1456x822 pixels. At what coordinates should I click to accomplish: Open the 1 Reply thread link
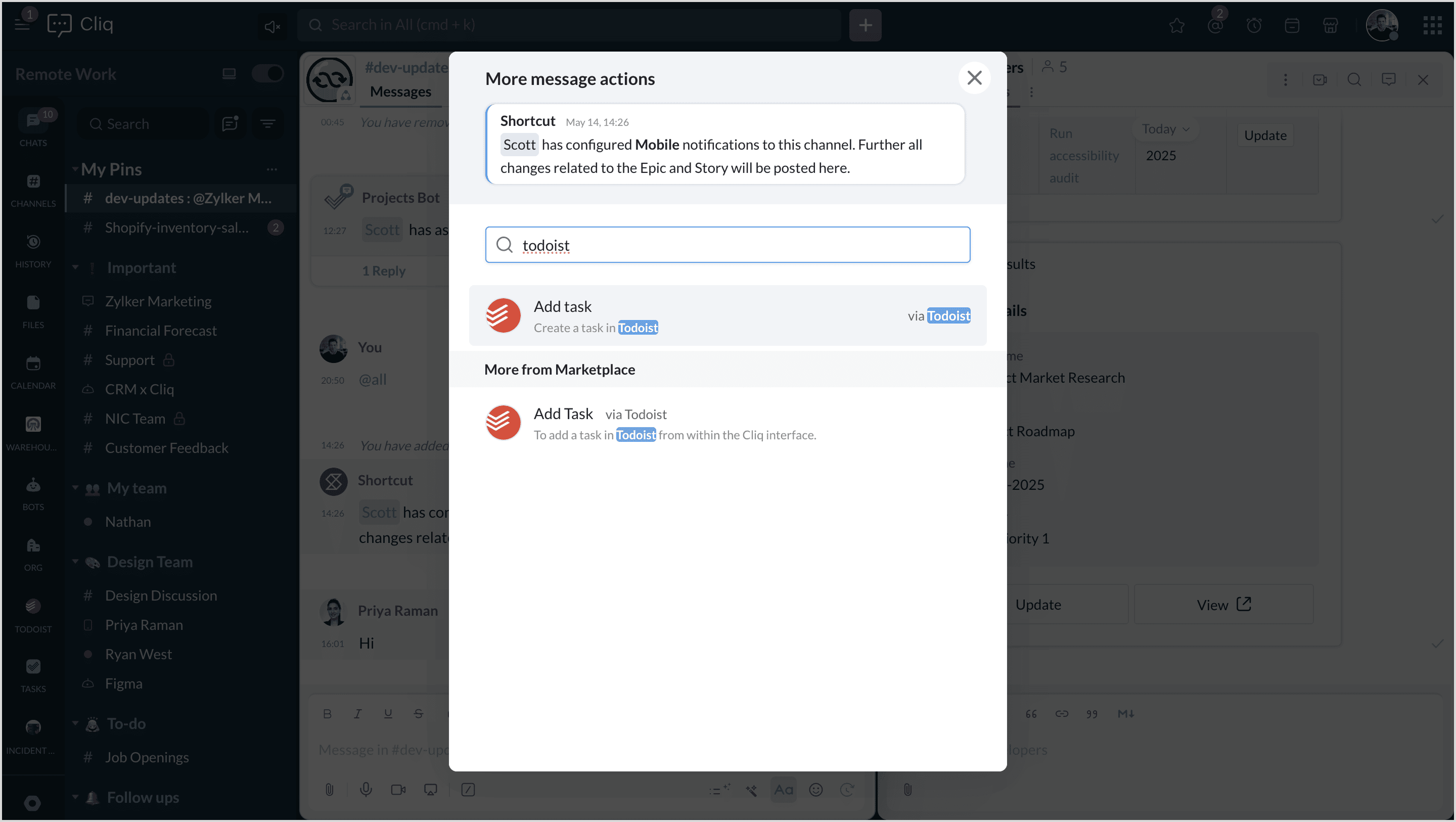point(384,271)
